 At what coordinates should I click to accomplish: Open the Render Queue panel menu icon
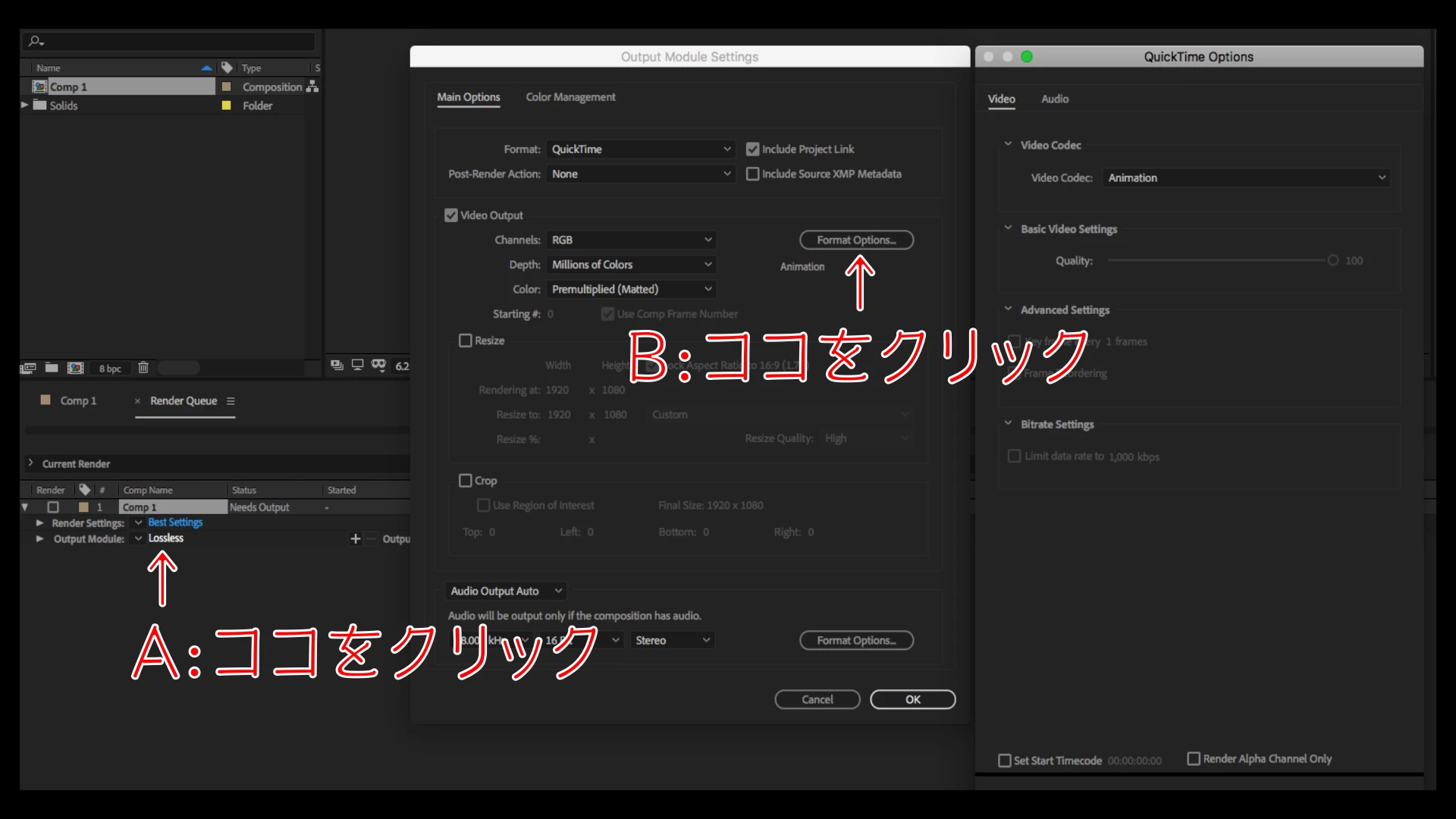tap(231, 400)
